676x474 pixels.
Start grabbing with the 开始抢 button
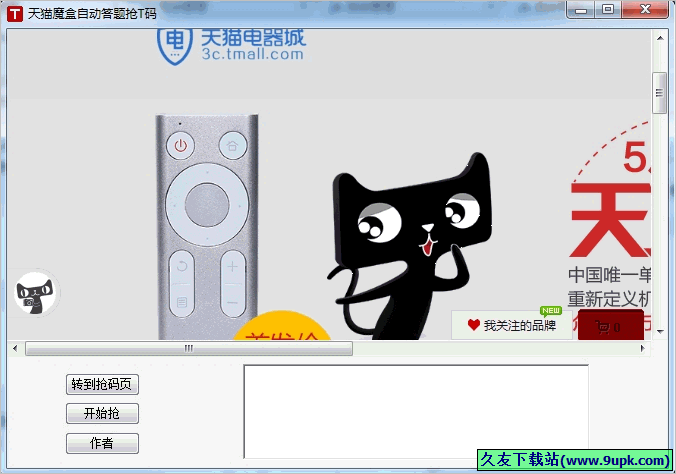pyautogui.click(x=102, y=413)
